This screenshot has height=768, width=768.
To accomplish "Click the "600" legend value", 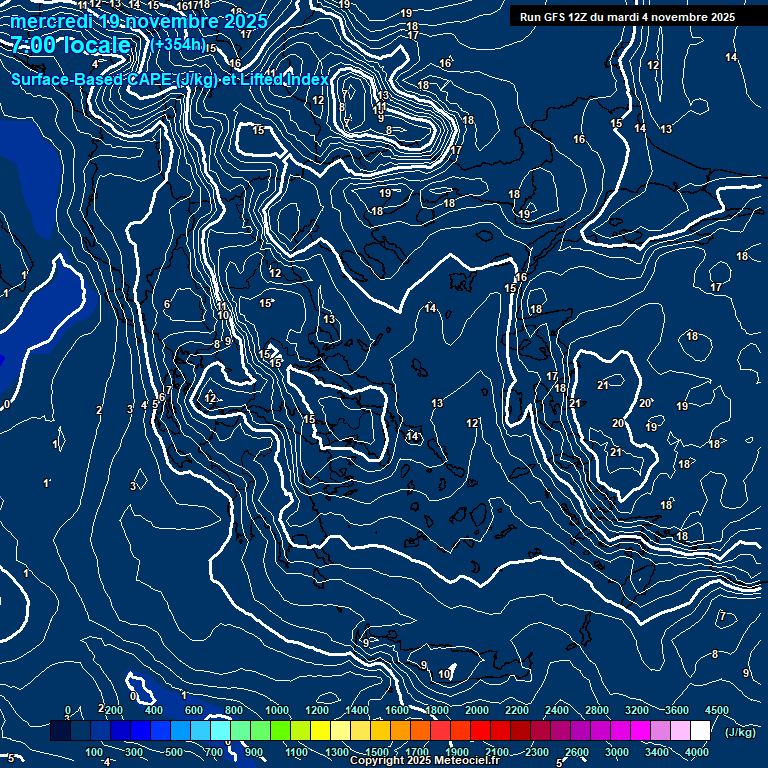I will [x=193, y=710].
